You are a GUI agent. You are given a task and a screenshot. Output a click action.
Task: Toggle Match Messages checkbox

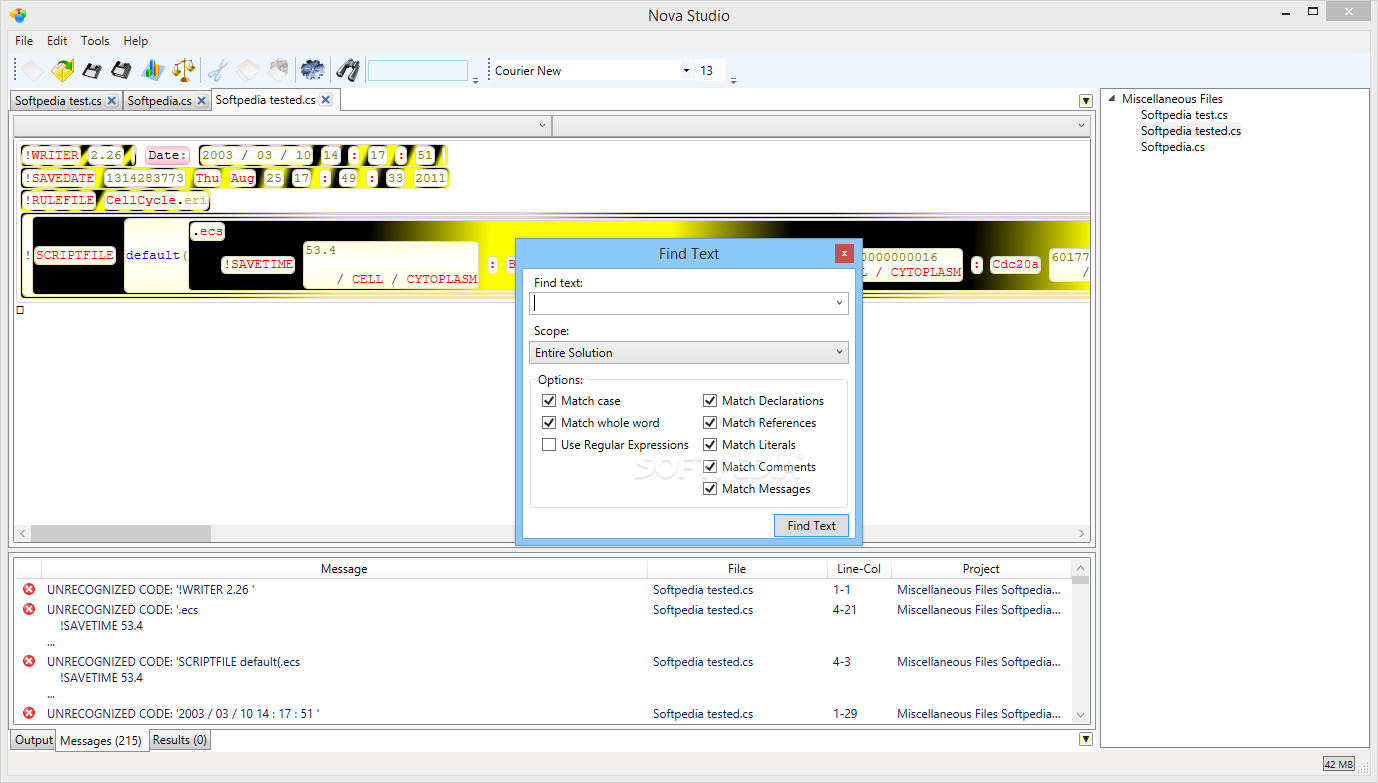coord(710,488)
